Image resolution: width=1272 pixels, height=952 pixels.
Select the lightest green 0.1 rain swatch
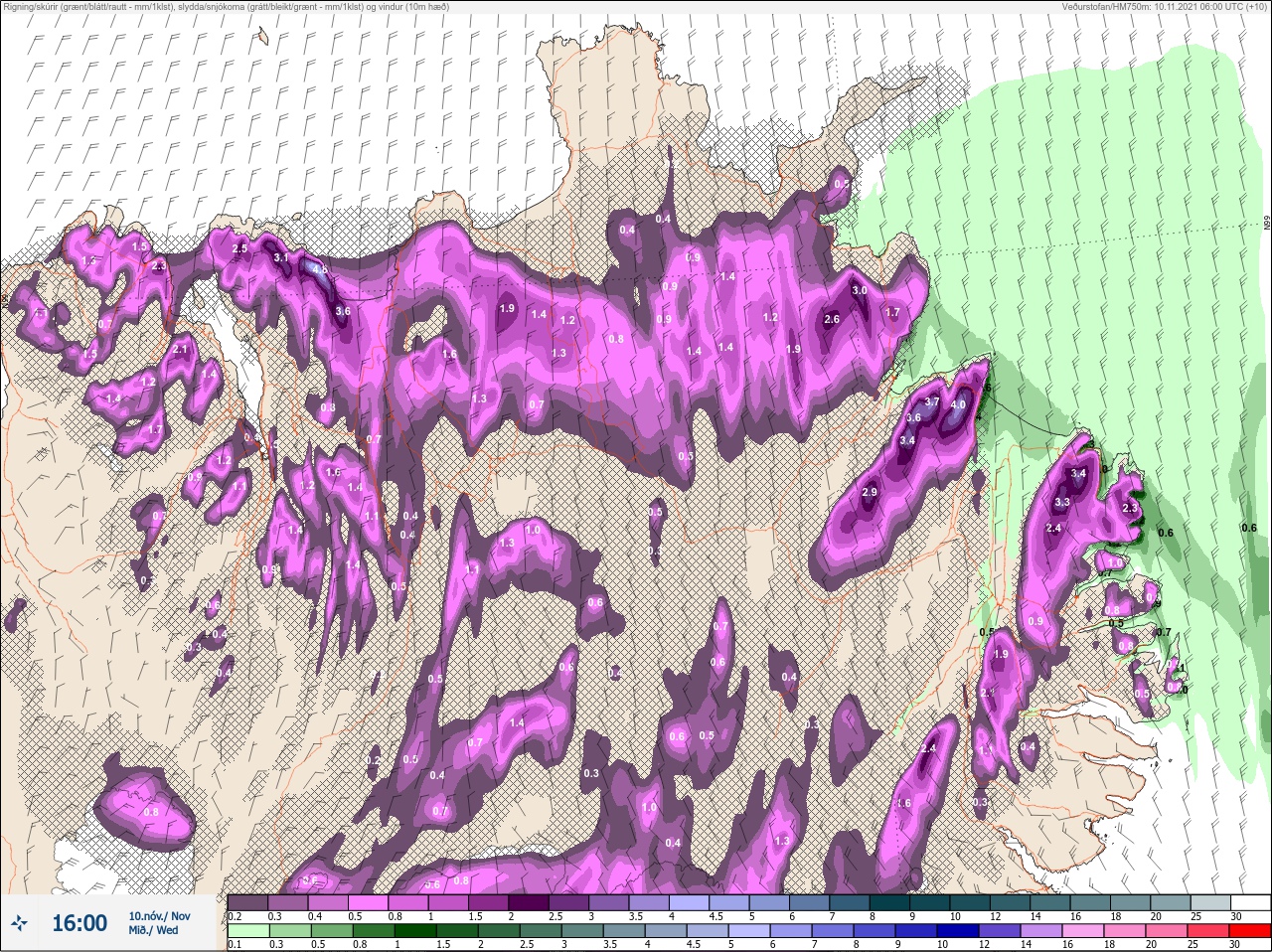248,931
